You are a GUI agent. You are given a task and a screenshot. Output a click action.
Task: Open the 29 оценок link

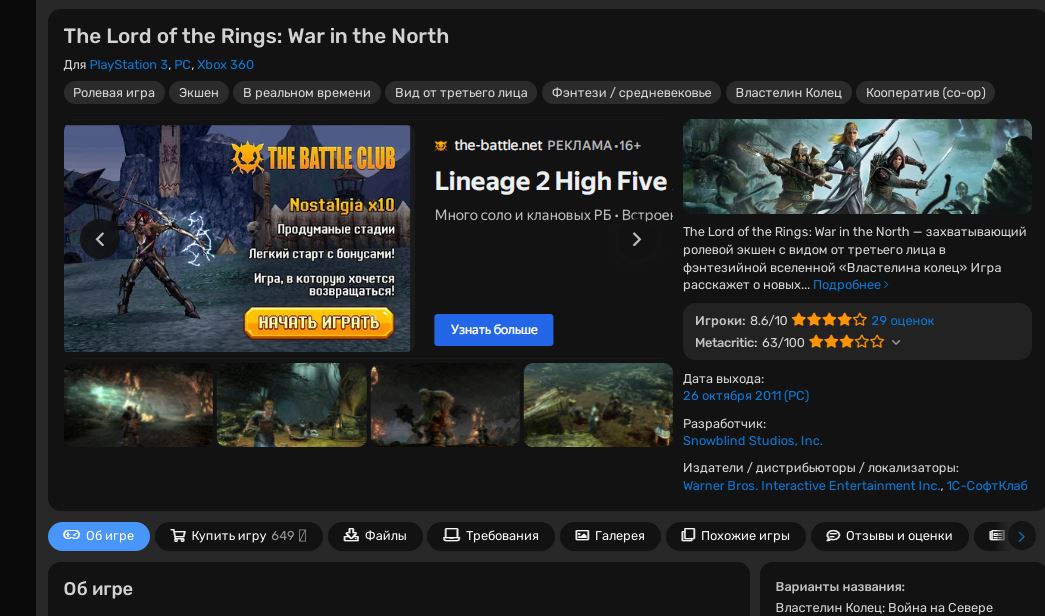pos(902,321)
